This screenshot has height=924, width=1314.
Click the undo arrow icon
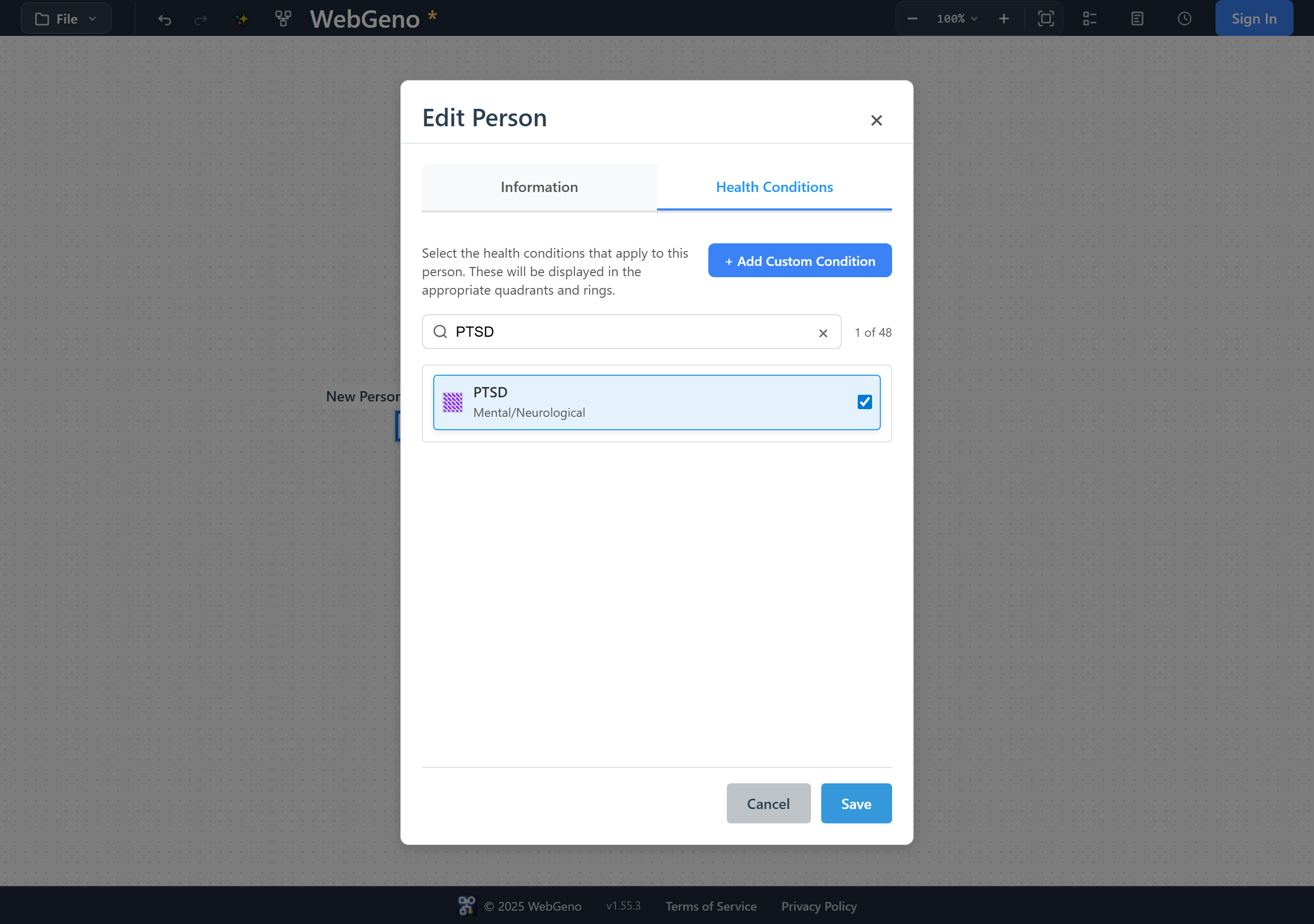[x=164, y=20]
